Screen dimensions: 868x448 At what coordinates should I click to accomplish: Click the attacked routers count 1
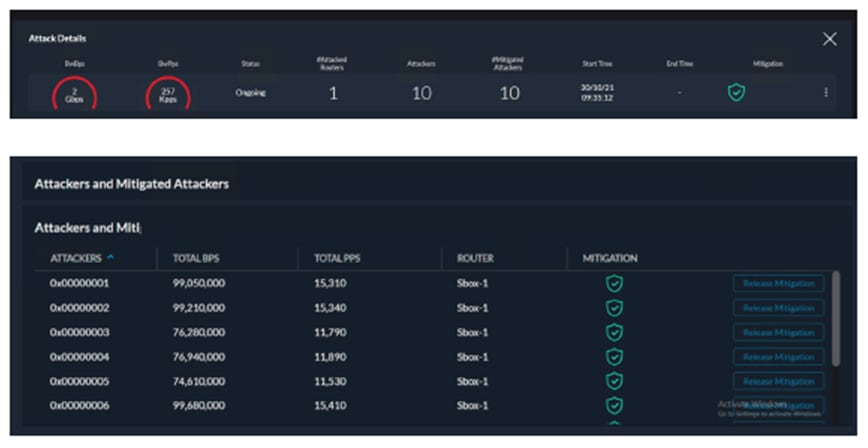pyautogui.click(x=333, y=93)
